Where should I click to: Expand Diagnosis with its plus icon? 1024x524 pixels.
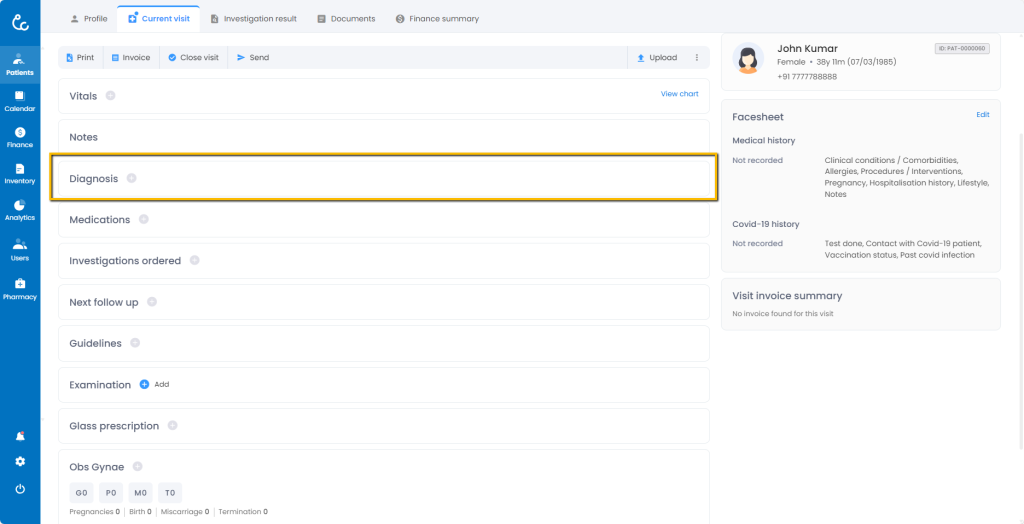click(x=131, y=178)
